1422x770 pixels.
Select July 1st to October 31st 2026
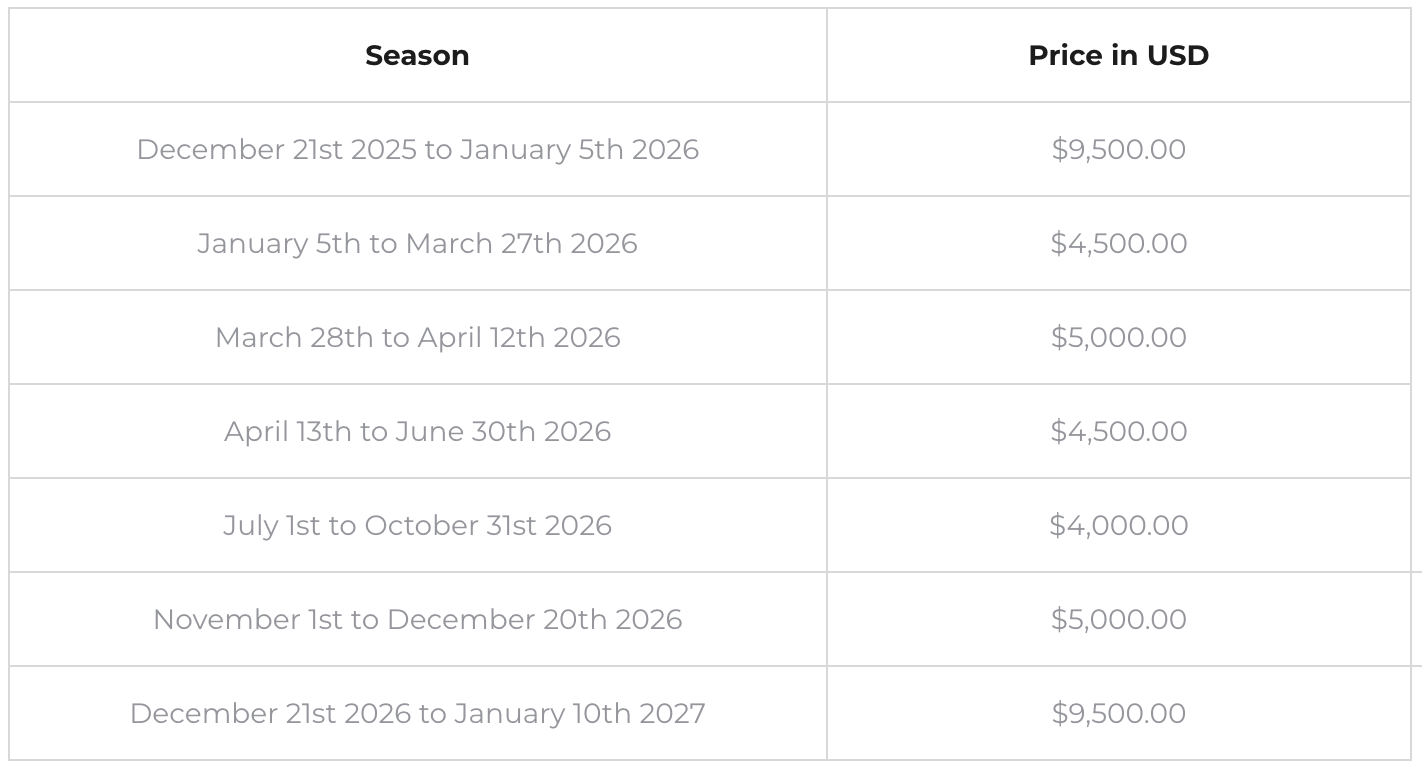tap(417, 526)
